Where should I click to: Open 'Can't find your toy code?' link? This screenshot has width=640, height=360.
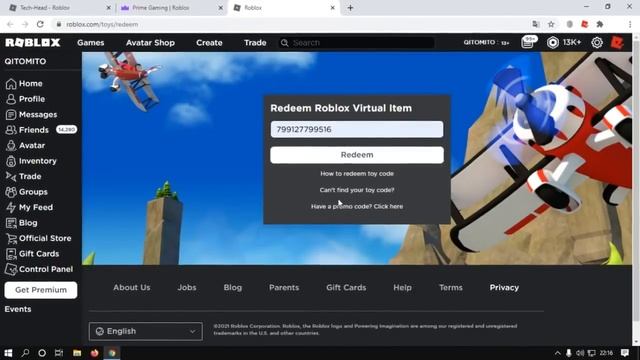point(357,190)
